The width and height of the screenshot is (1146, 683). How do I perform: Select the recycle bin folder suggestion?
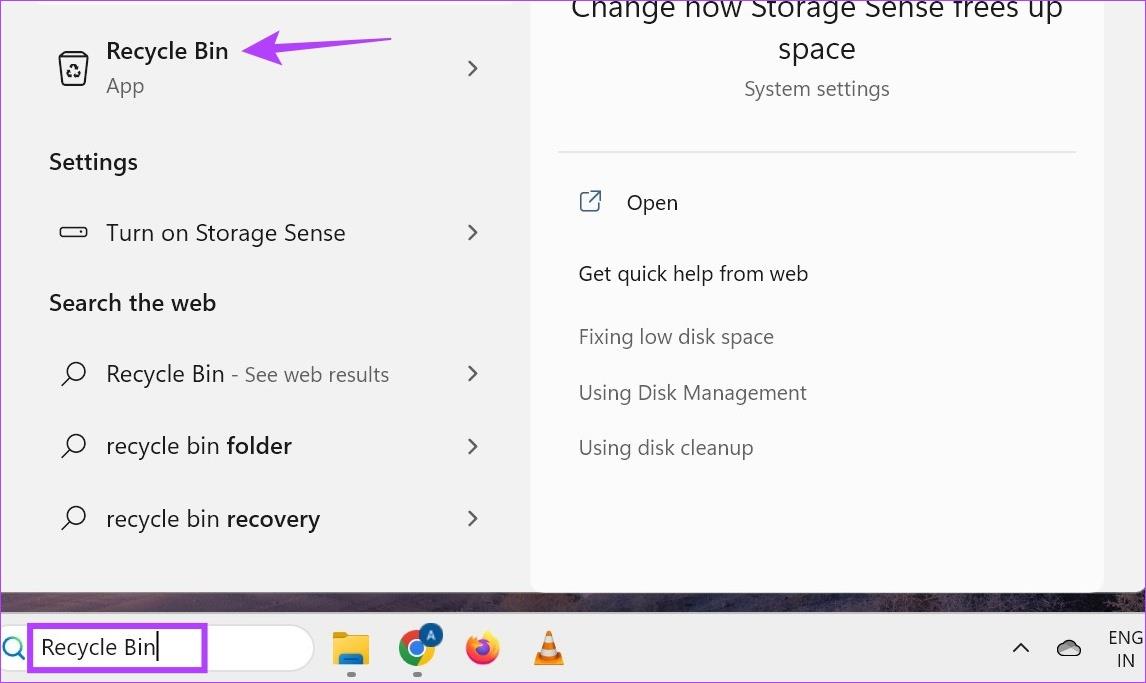point(199,446)
